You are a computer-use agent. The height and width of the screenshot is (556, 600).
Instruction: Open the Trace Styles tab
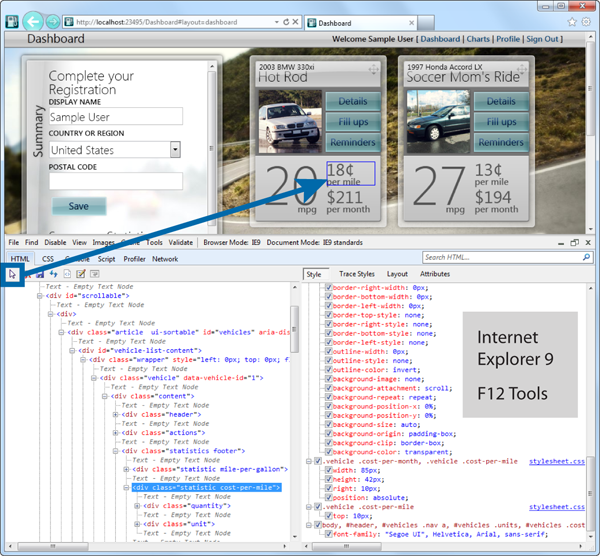pos(357,274)
